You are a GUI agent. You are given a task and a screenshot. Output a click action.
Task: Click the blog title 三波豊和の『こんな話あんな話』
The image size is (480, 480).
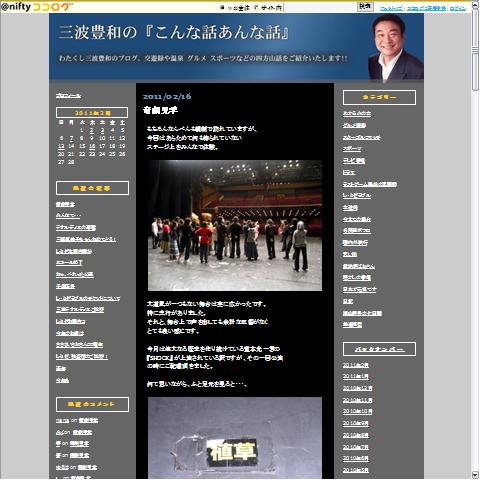click(x=173, y=33)
